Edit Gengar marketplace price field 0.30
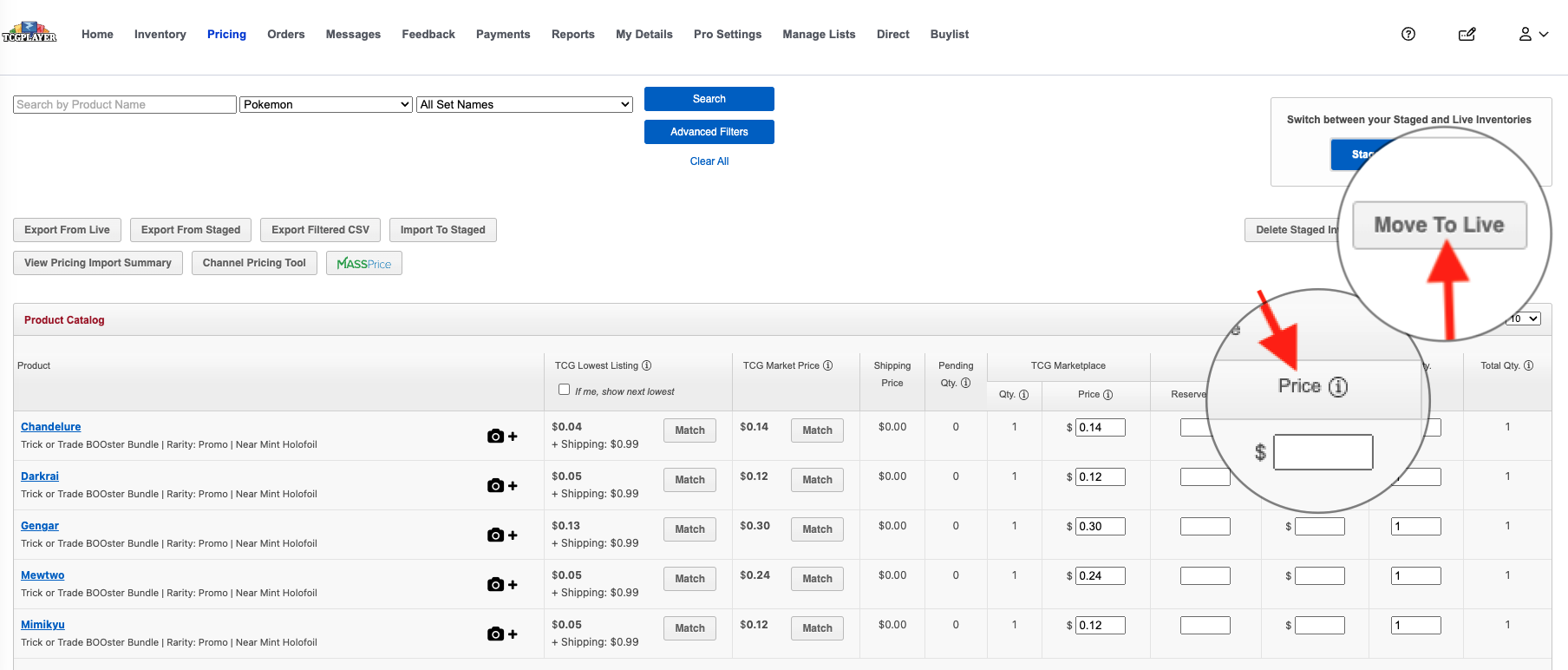The height and width of the screenshot is (670, 1568). (1101, 526)
